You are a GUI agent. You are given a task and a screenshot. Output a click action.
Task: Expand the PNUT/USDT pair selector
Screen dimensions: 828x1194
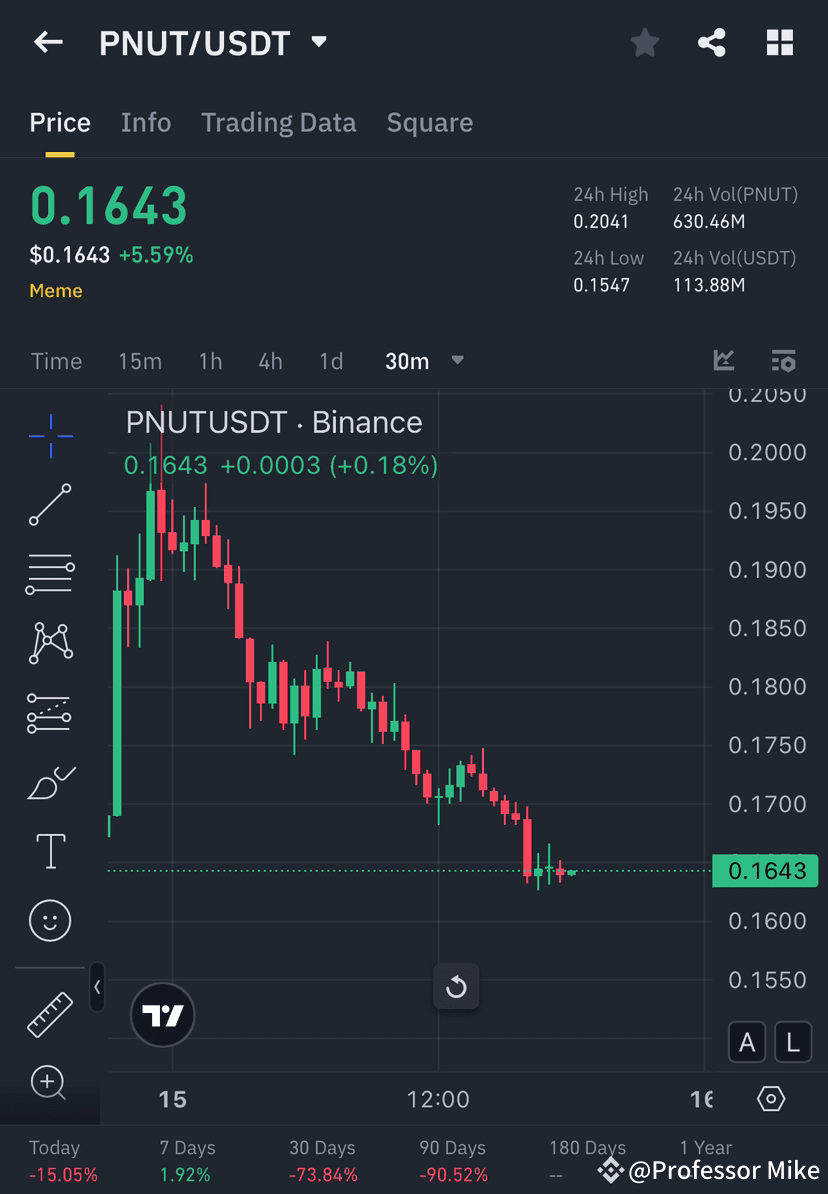[318, 42]
